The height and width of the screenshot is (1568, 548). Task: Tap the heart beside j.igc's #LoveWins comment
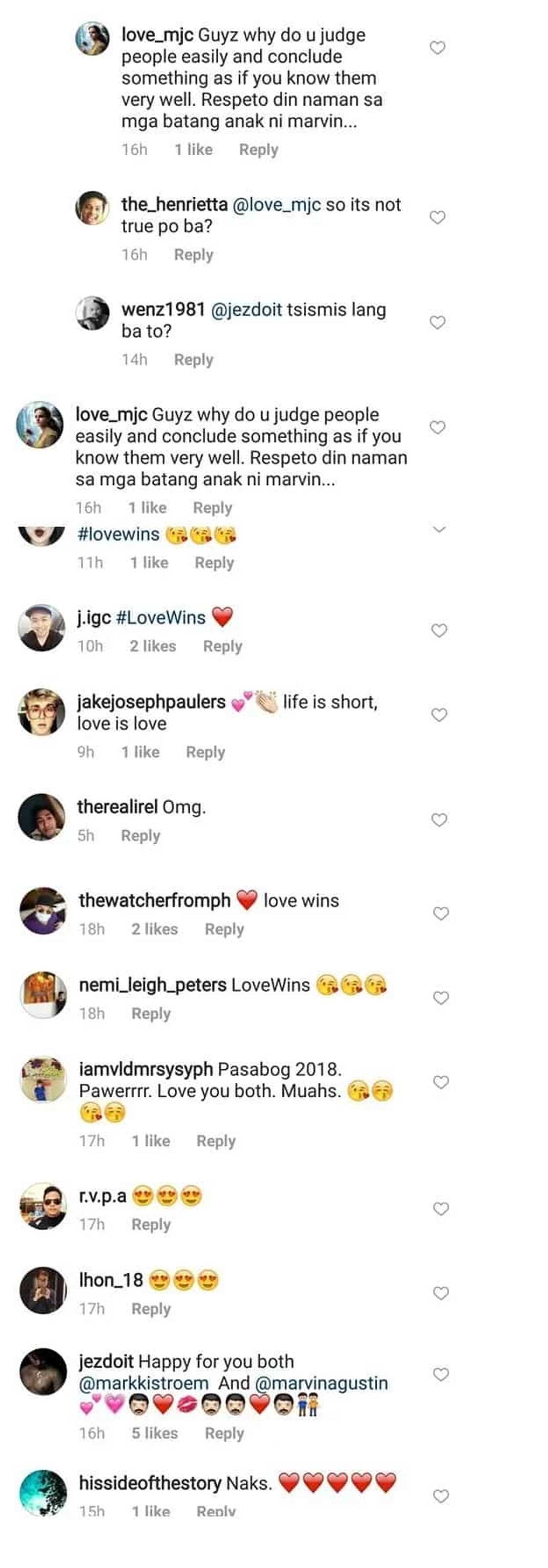click(439, 630)
